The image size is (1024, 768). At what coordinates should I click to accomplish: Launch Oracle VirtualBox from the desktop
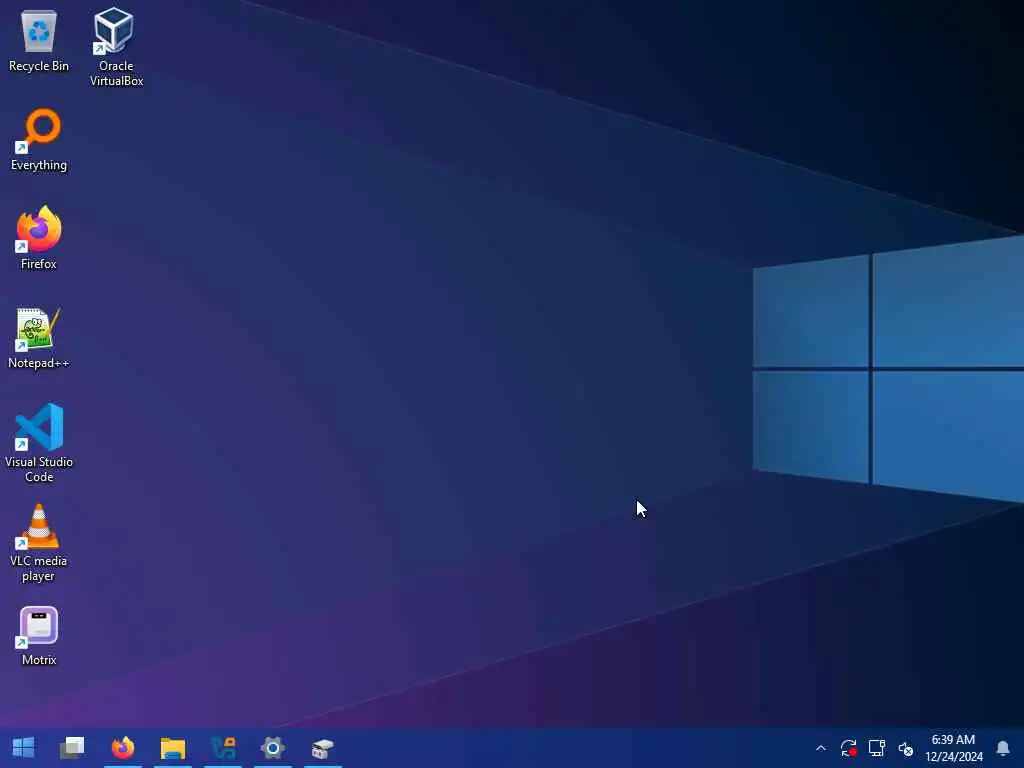(116, 47)
